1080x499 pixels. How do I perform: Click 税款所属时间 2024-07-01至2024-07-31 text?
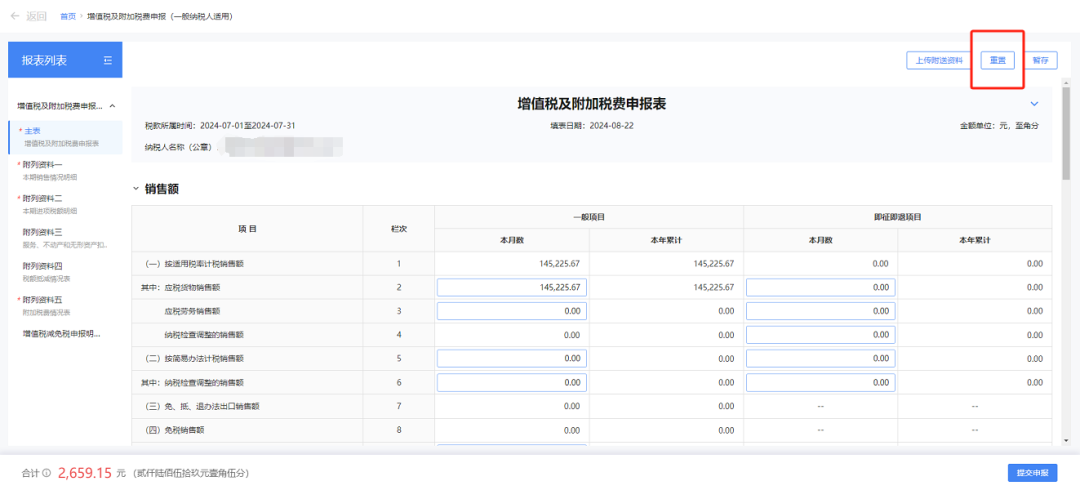point(220,126)
